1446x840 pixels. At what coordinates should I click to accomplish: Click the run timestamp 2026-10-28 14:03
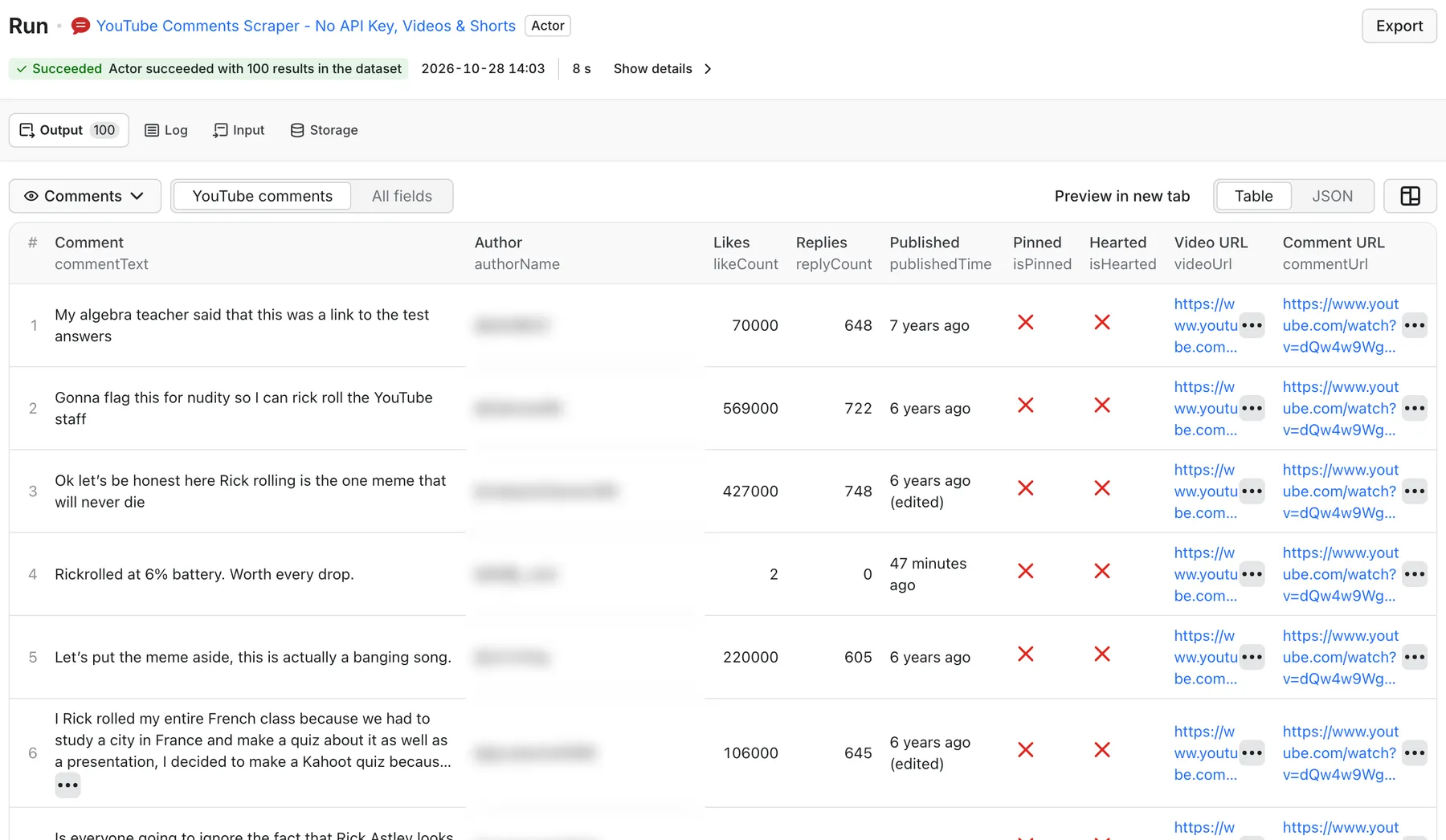(x=483, y=69)
